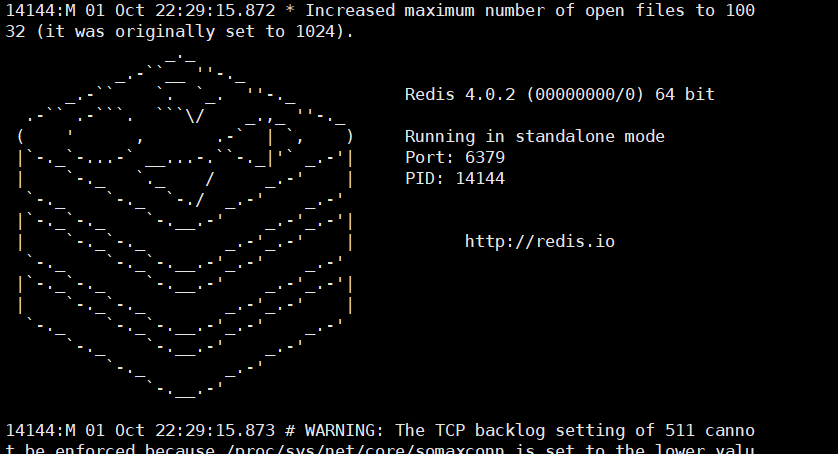This screenshot has width=838, height=454.
Task: Click the 'Running in standalone mode' text
Action: (534, 137)
